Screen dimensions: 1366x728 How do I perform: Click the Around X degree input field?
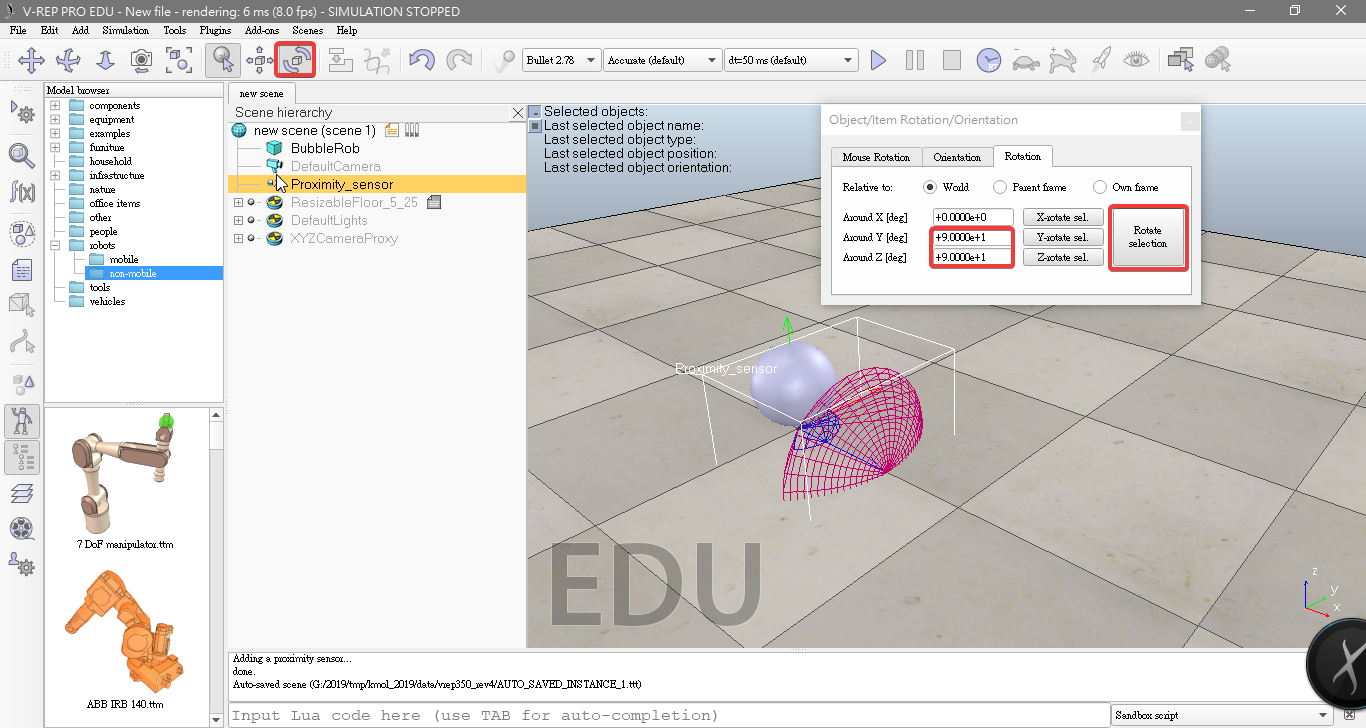(973, 217)
